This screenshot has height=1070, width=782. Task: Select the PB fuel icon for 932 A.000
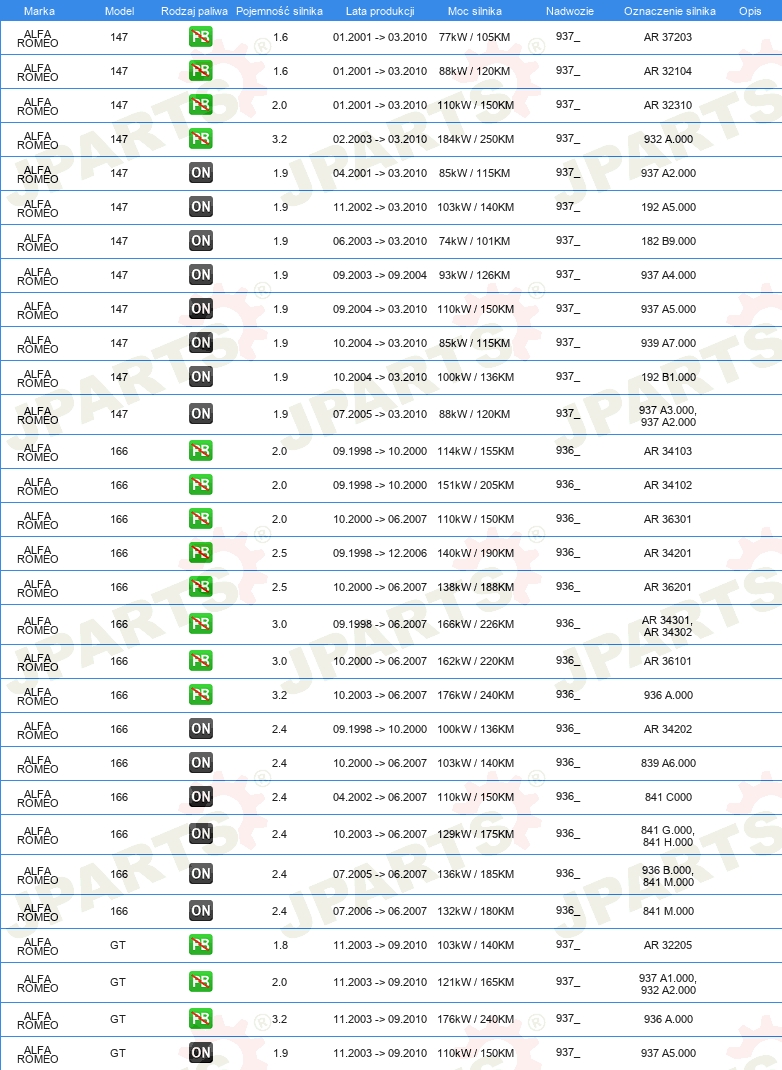pyautogui.click(x=201, y=139)
